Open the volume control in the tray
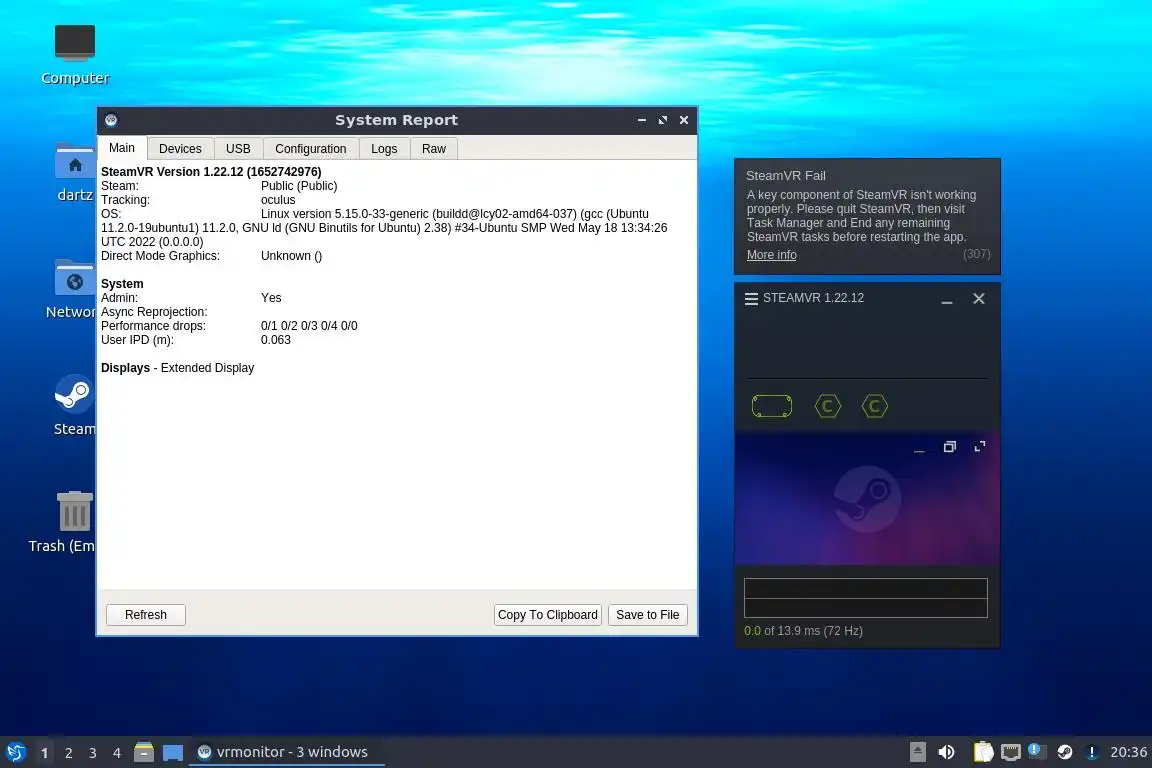Viewport: 1152px width, 768px height. click(946, 752)
